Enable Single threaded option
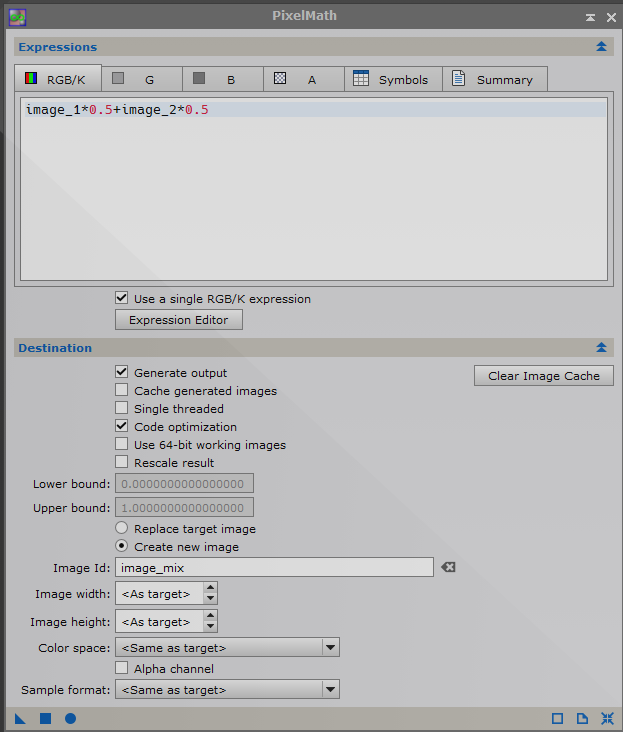The height and width of the screenshot is (732, 623). pyautogui.click(x=121, y=408)
